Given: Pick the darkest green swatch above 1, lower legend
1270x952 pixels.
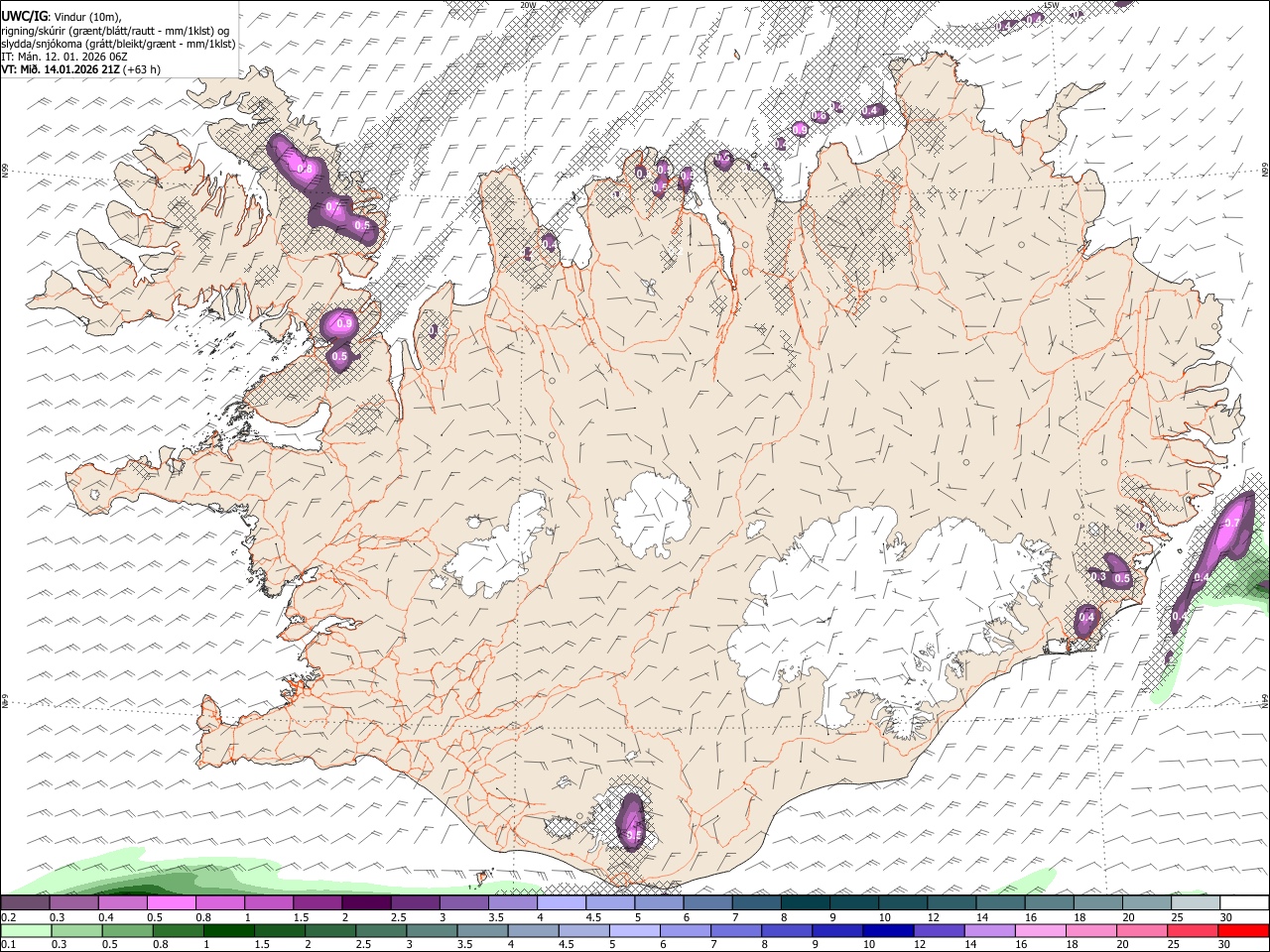Looking at the screenshot, I should (228, 930).
